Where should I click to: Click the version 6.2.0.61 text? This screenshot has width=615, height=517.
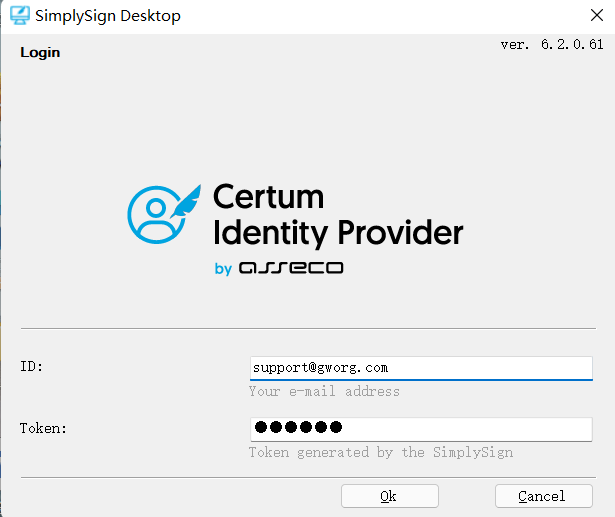pos(551,45)
